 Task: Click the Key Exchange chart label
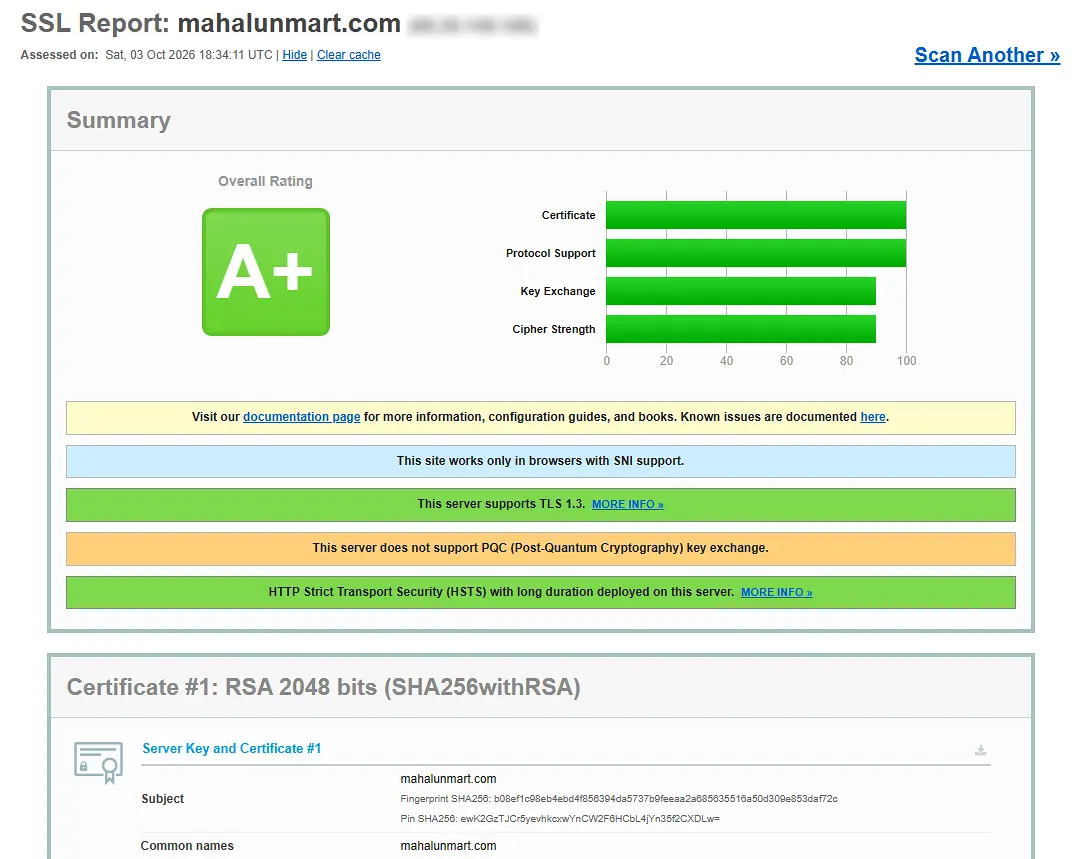558,291
